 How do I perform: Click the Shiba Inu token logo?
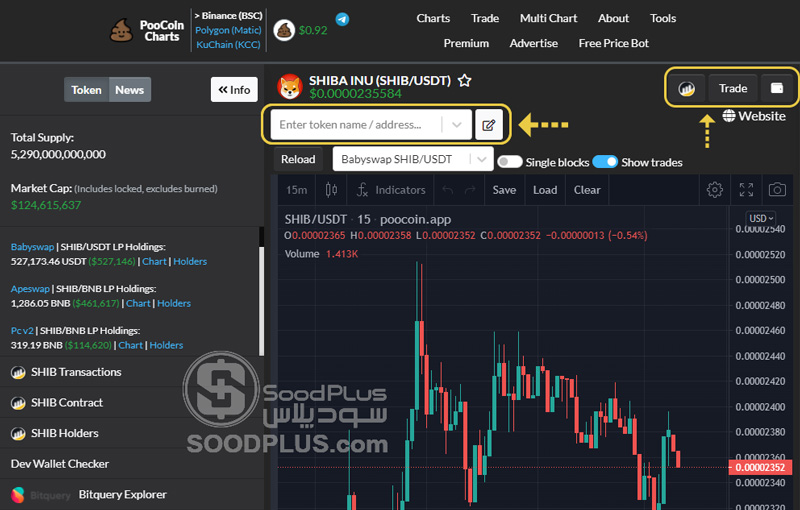point(290,87)
